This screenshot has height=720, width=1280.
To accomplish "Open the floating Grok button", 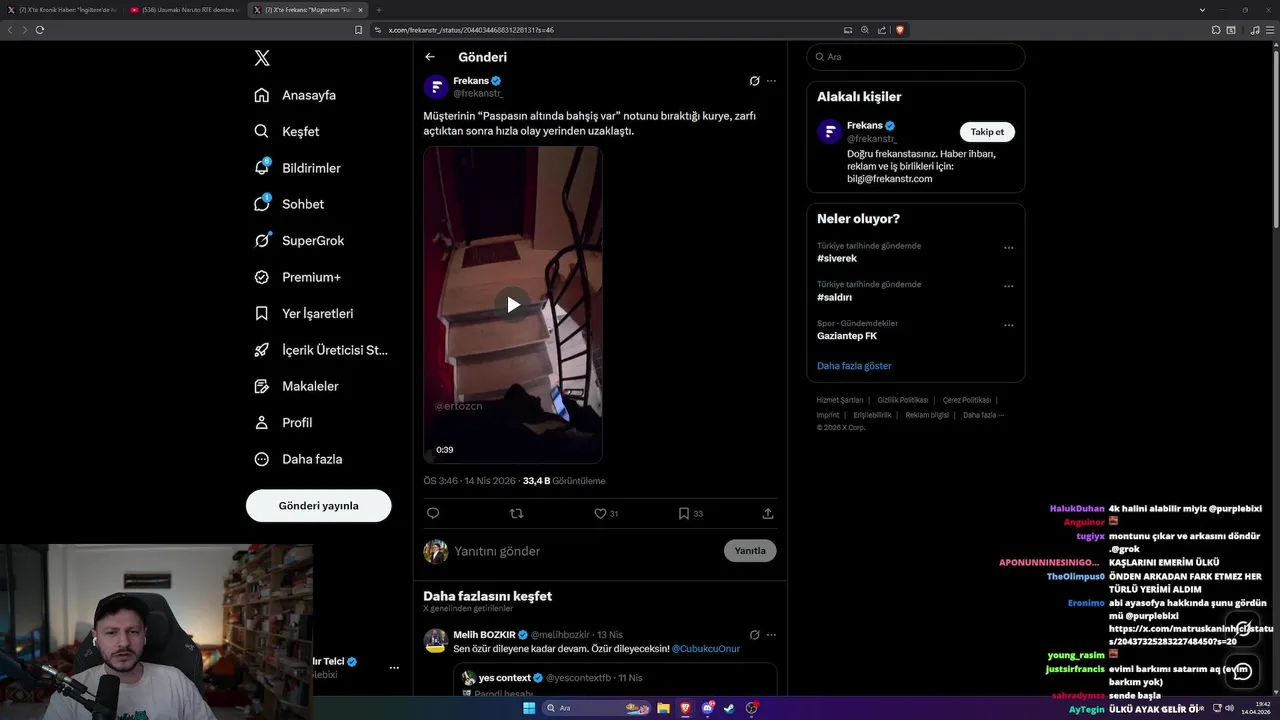I will [1243, 629].
